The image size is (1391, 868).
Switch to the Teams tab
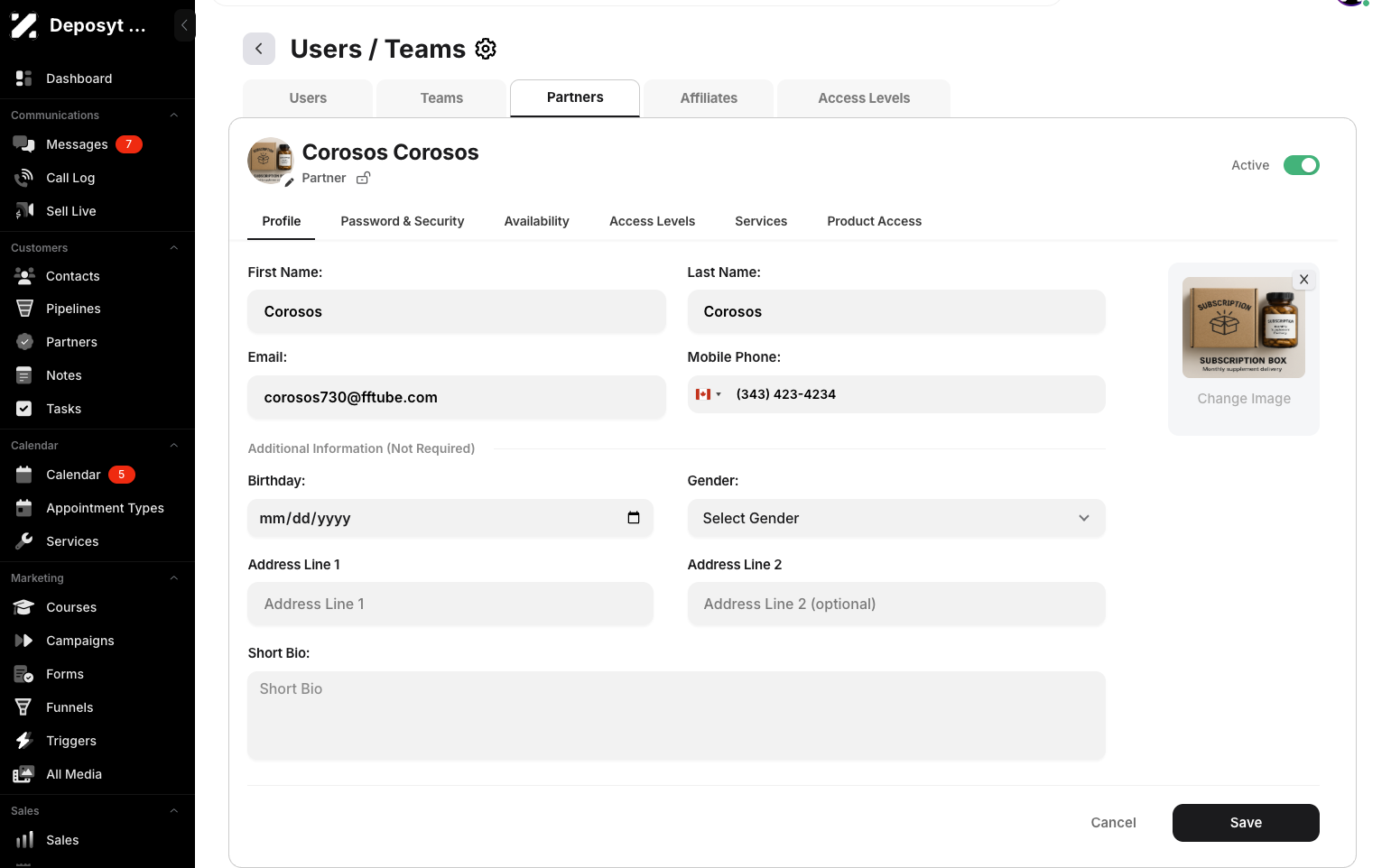(x=441, y=98)
